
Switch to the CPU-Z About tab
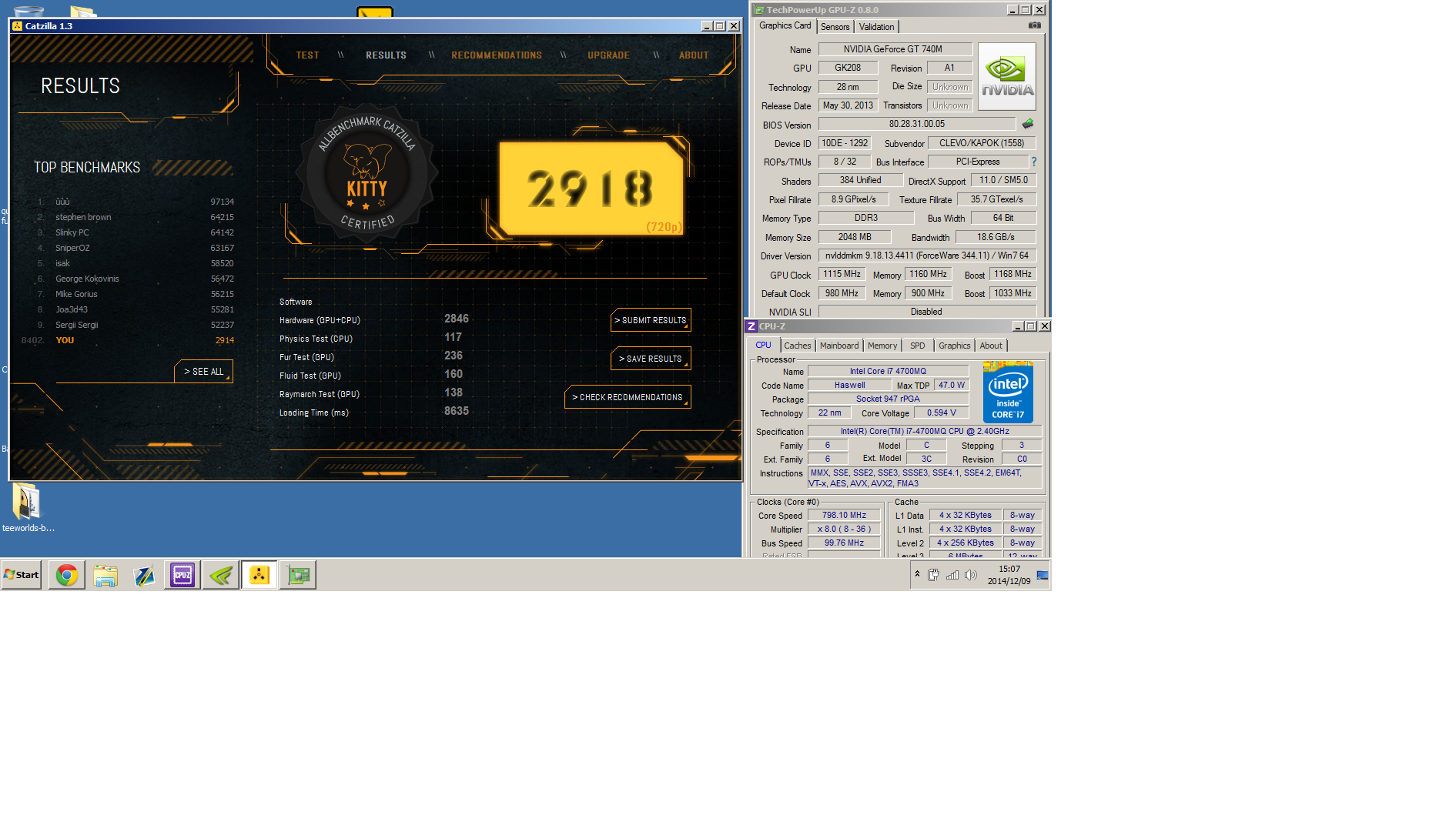991,346
